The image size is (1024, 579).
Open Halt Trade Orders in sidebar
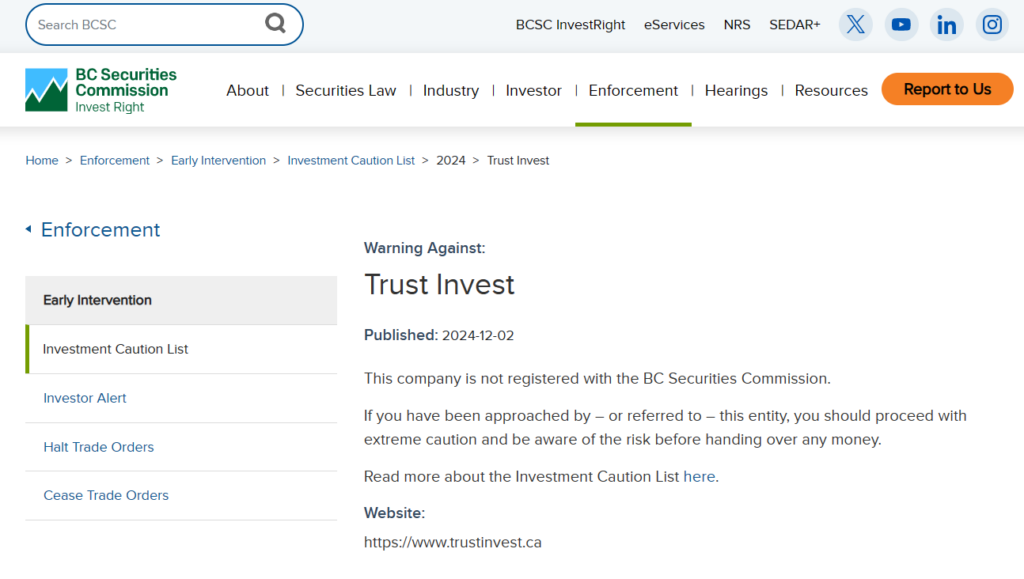click(x=181, y=447)
